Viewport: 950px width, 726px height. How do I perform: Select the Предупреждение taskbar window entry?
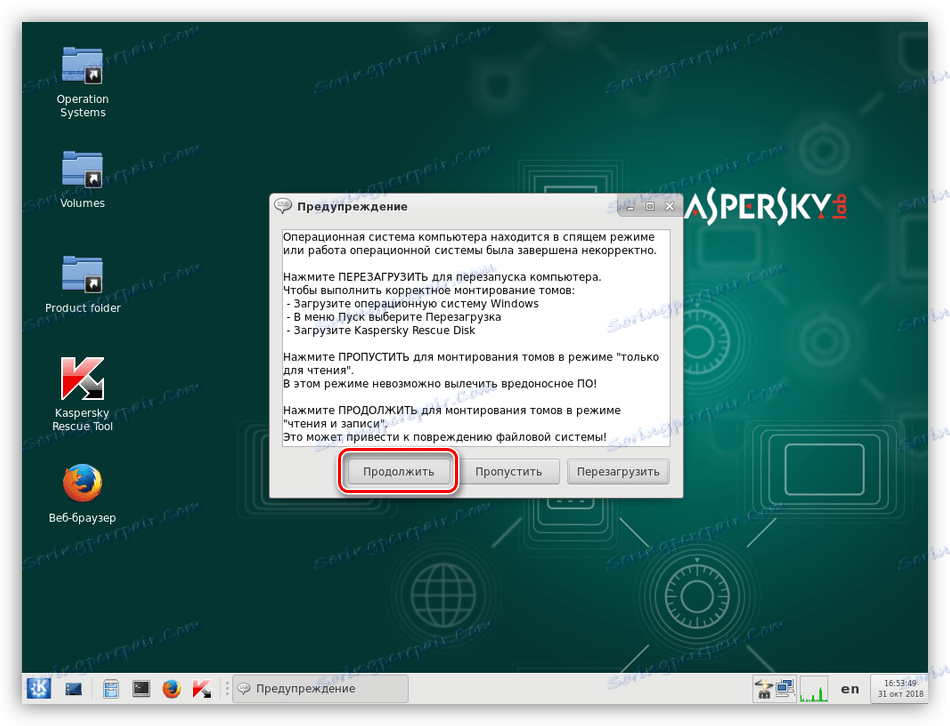pos(321,689)
